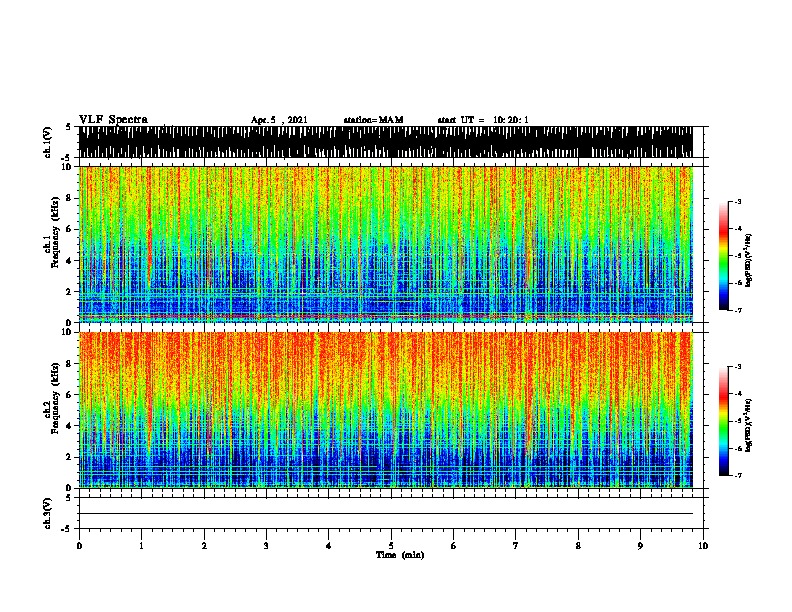Click time axis tick label "5"

pyautogui.click(x=391, y=546)
